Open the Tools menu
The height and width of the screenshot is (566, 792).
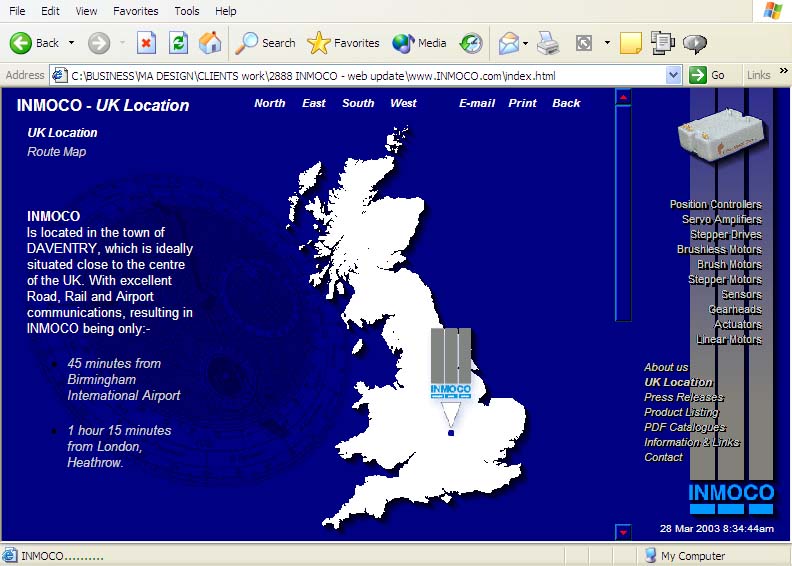tap(187, 11)
